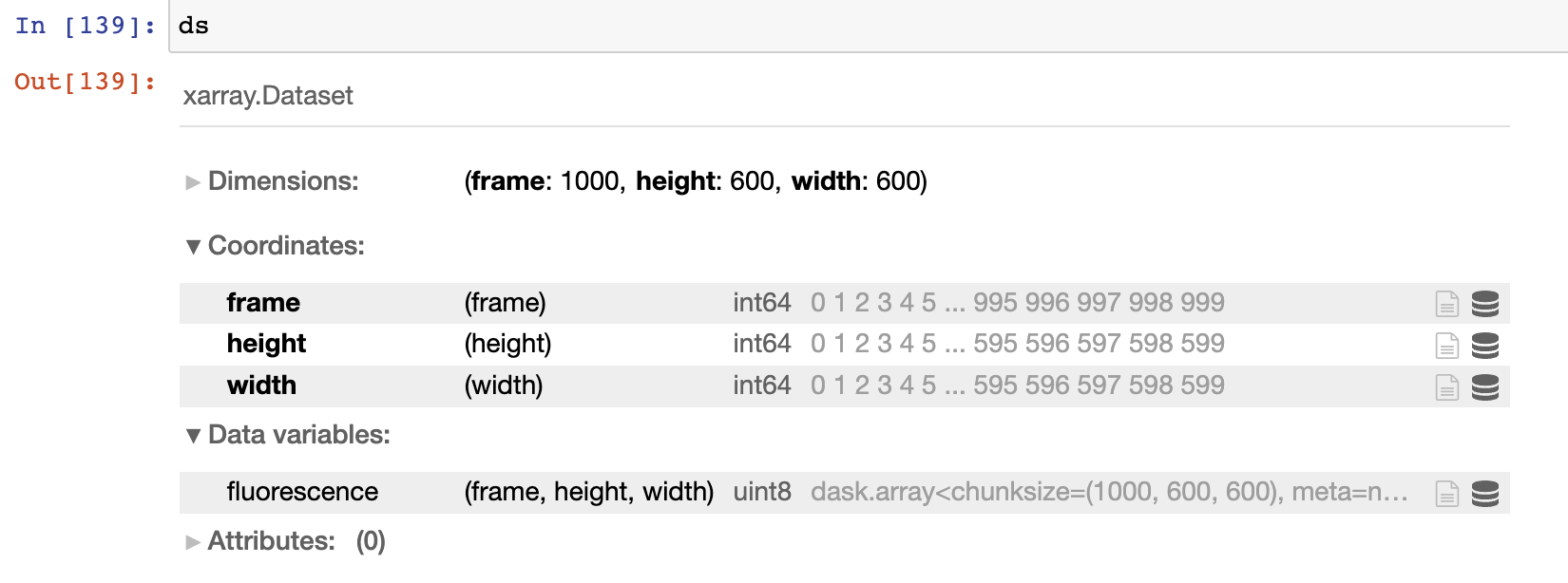Collapse the Coordinates section
The height and width of the screenshot is (583, 1568).
[x=193, y=246]
